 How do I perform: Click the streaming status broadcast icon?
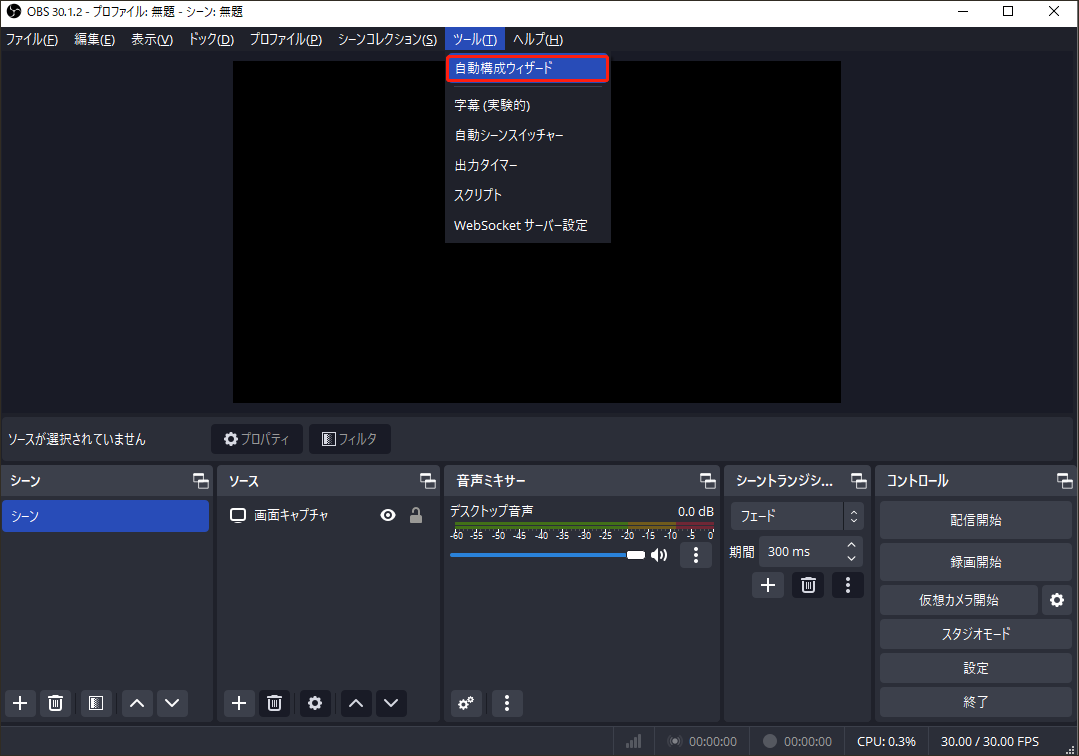coord(675,742)
